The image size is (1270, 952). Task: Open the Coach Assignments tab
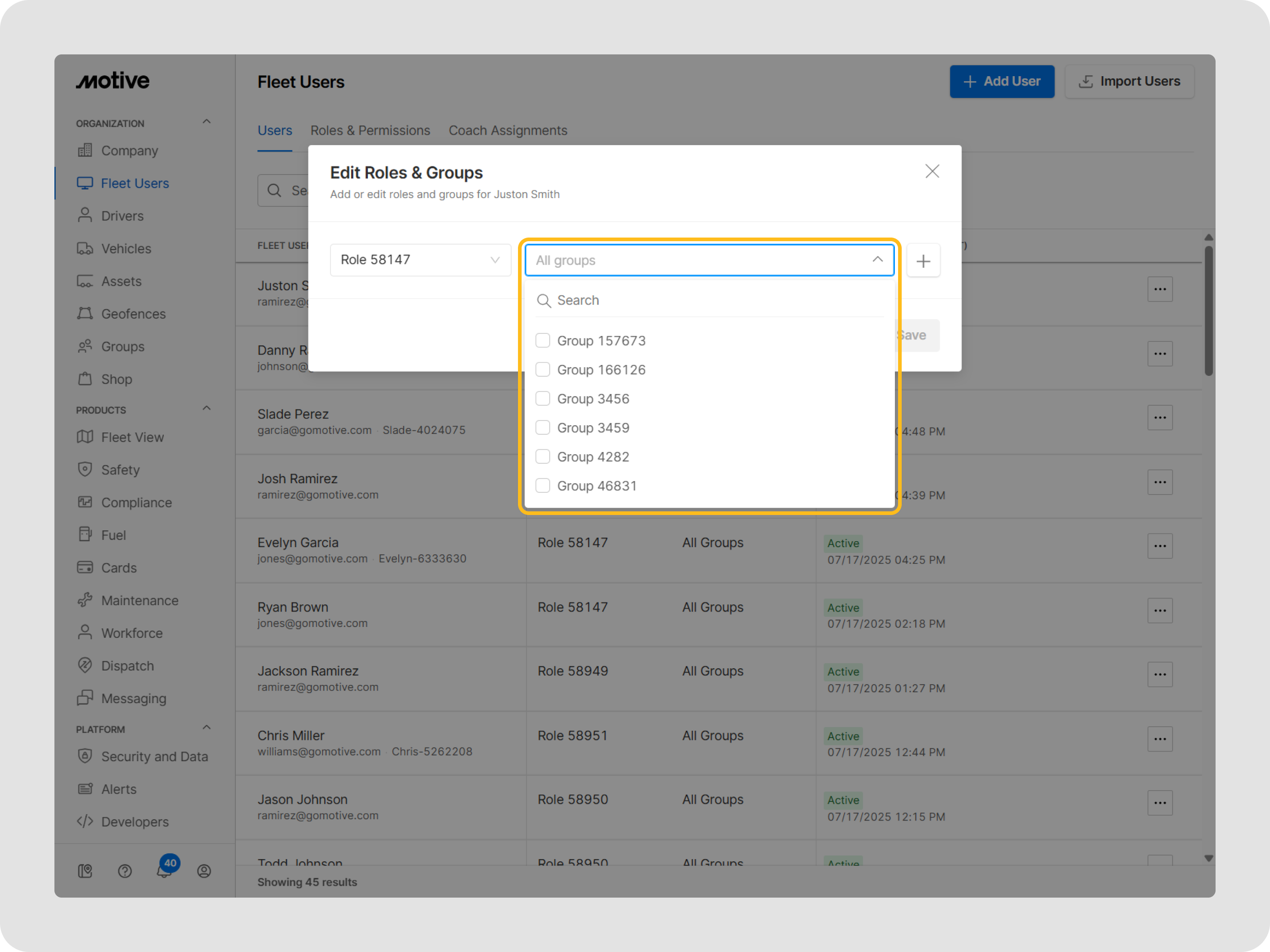click(508, 130)
